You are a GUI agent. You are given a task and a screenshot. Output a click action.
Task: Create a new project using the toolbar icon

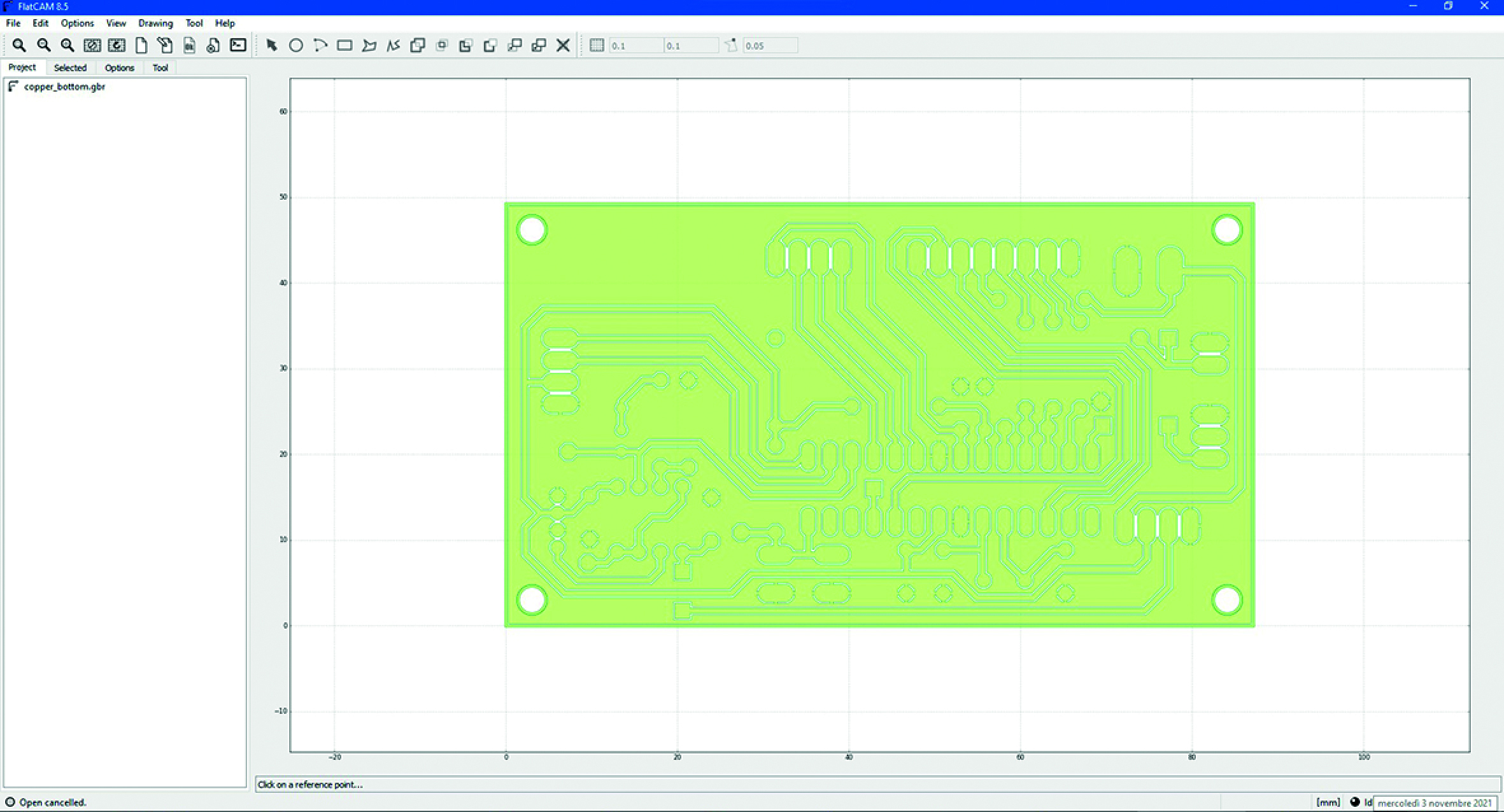click(x=141, y=45)
